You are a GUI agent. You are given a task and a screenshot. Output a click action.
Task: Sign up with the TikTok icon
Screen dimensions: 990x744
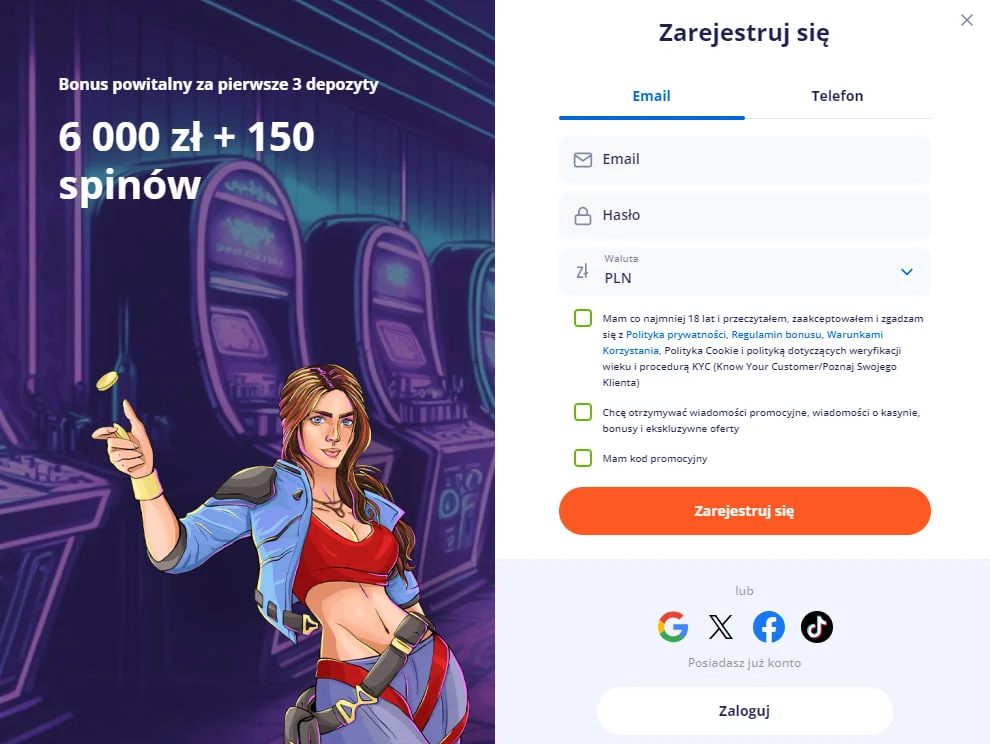pyautogui.click(x=816, y=627)
